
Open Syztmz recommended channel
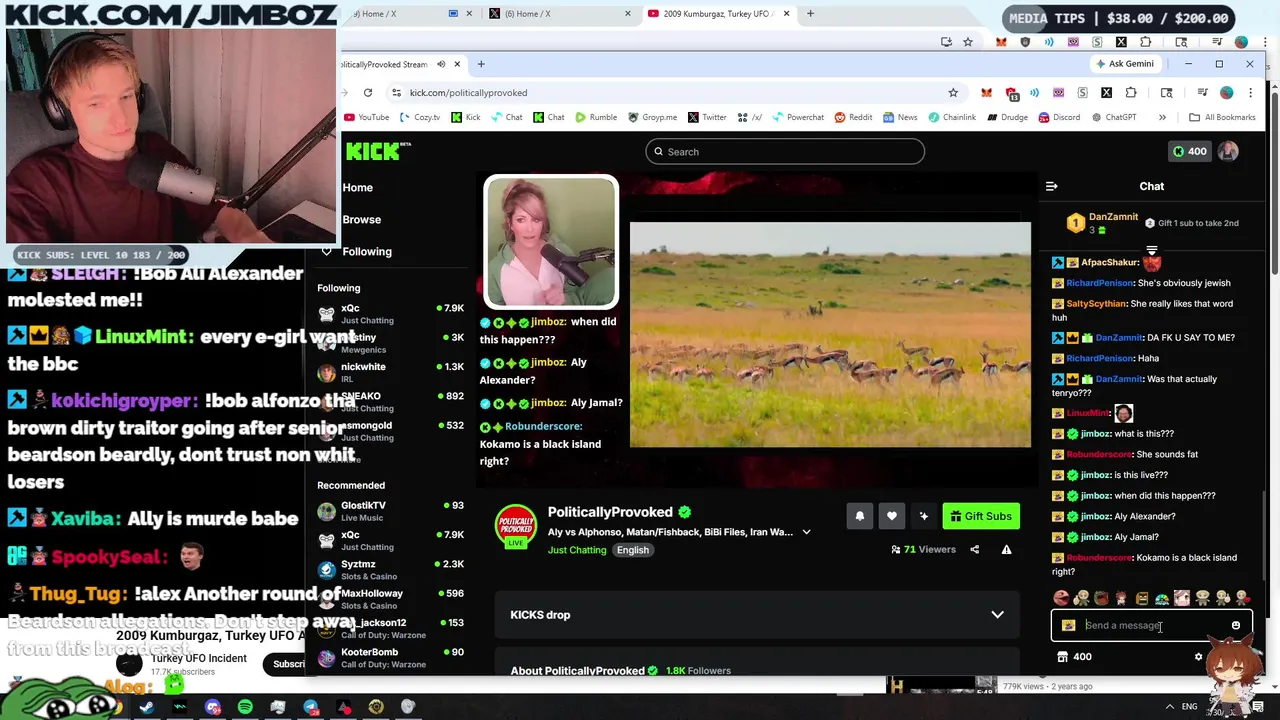(390, 569)
